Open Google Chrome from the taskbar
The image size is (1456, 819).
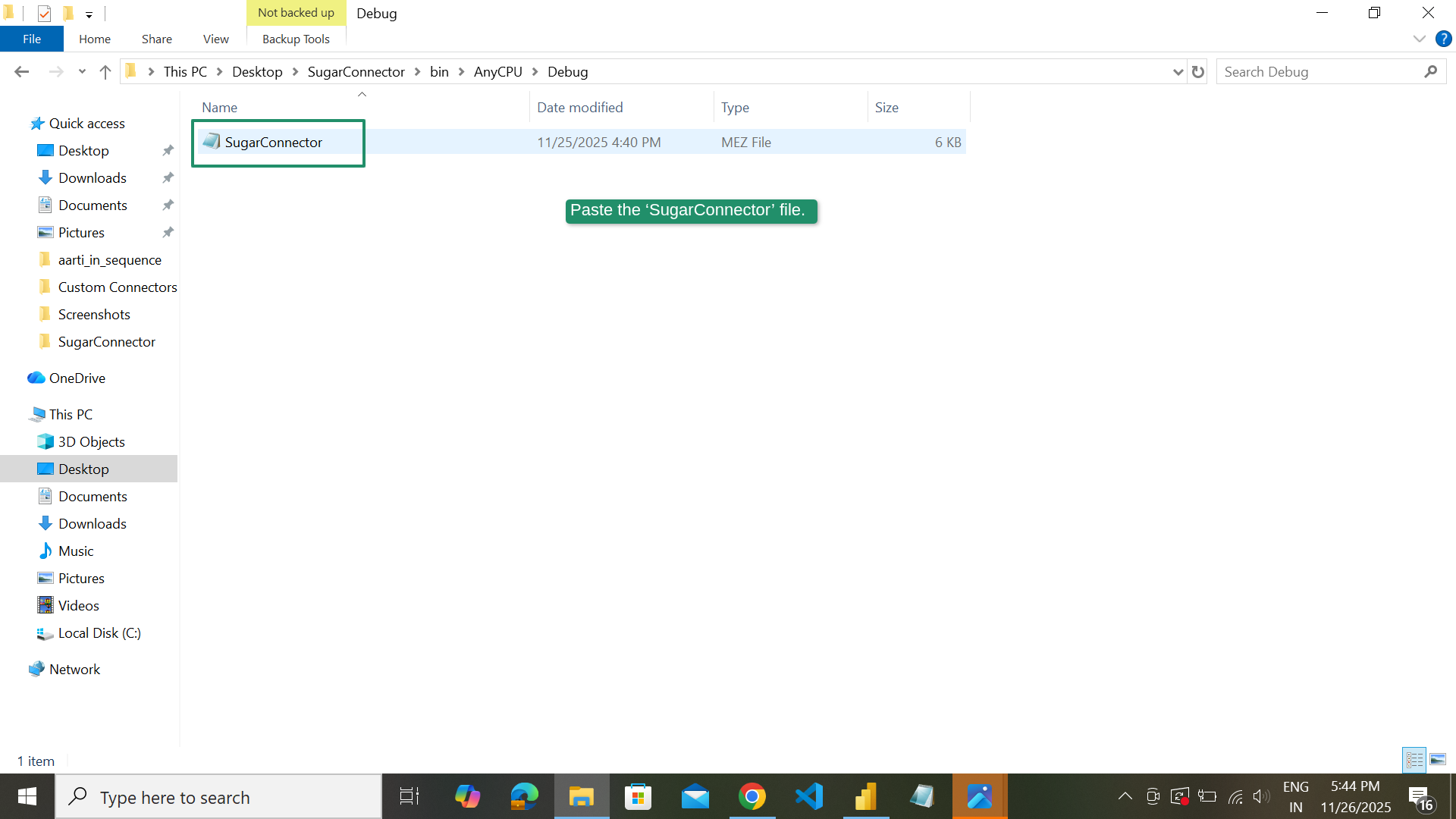tap(752, 796)
